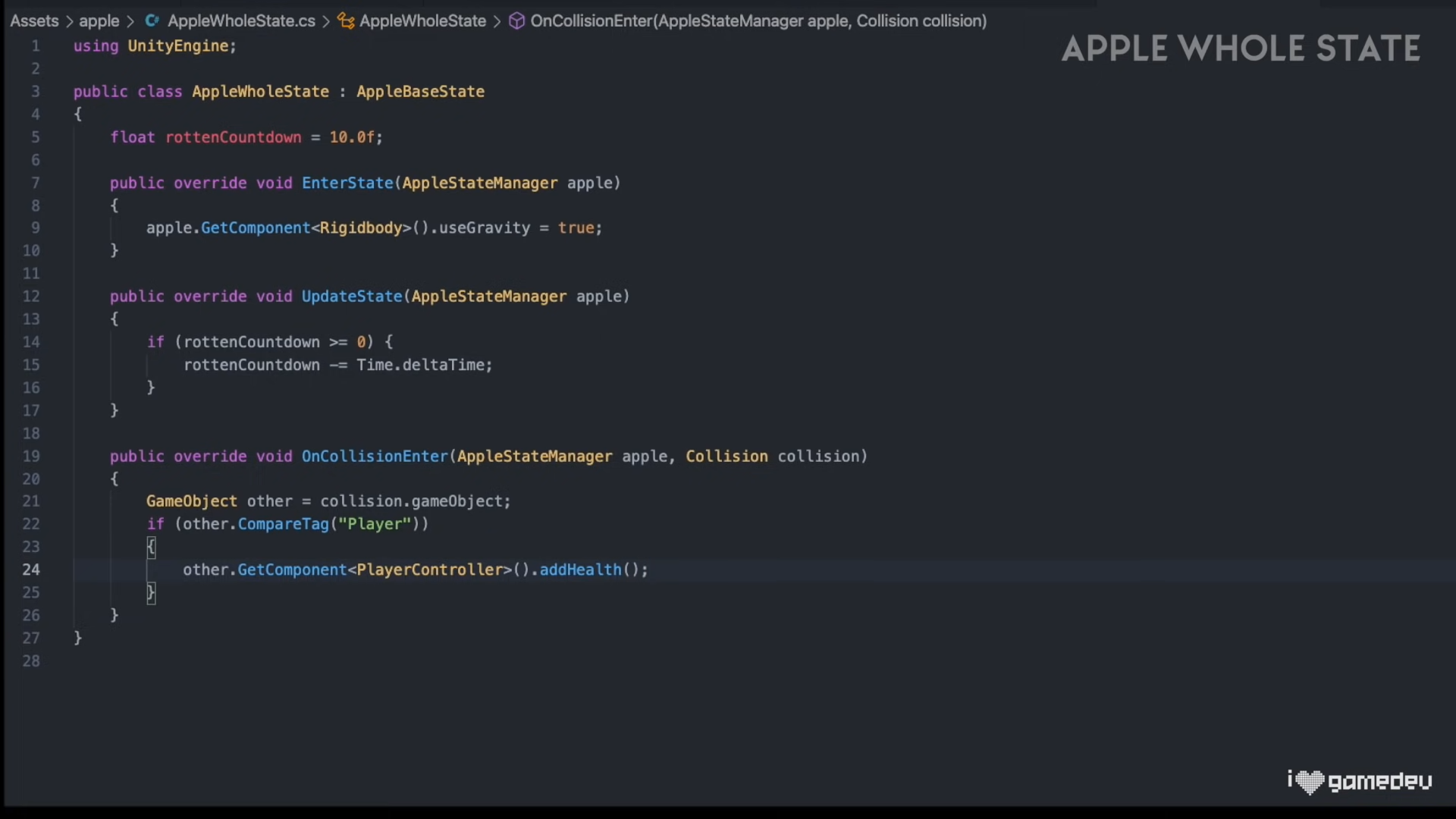Click the addHealth method call
The width and height of the screenshot is (1456, 819).
tap(580, 570)
